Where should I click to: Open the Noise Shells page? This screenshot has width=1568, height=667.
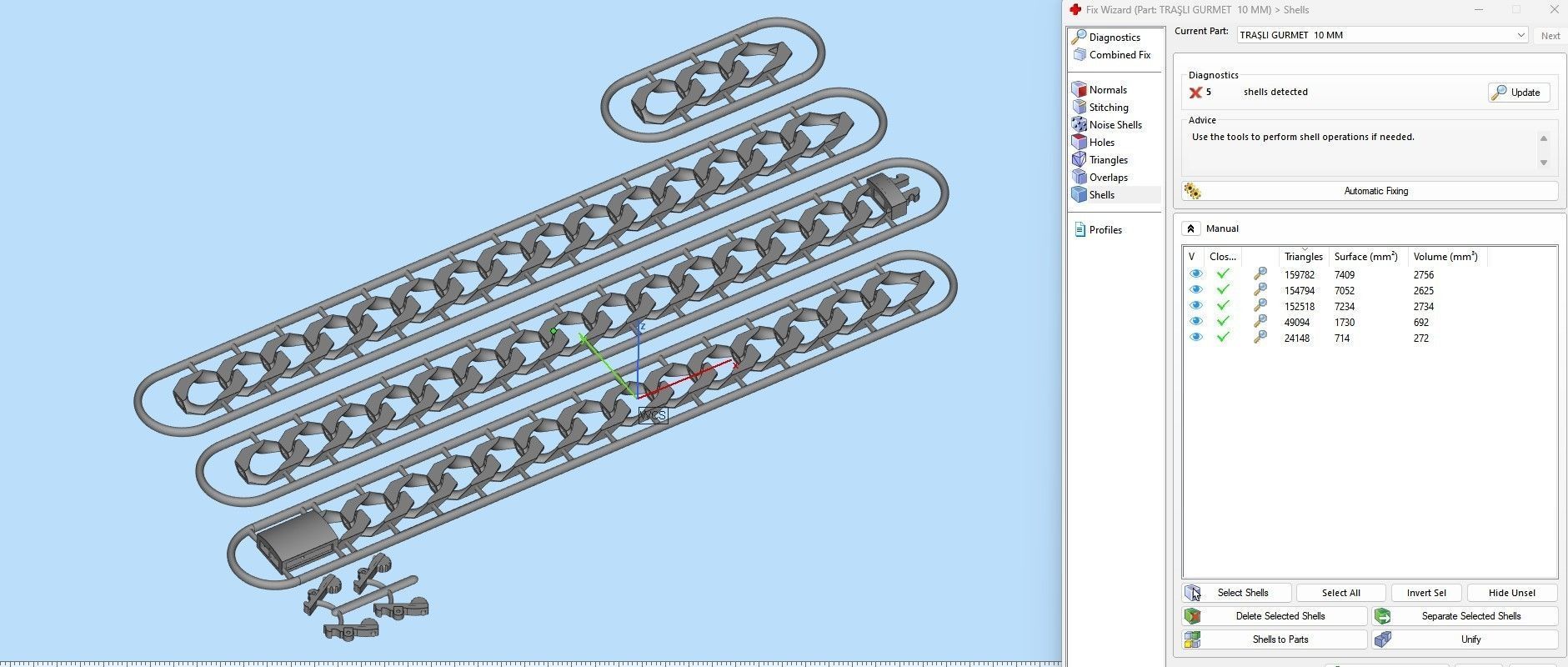click(1115, 125)
